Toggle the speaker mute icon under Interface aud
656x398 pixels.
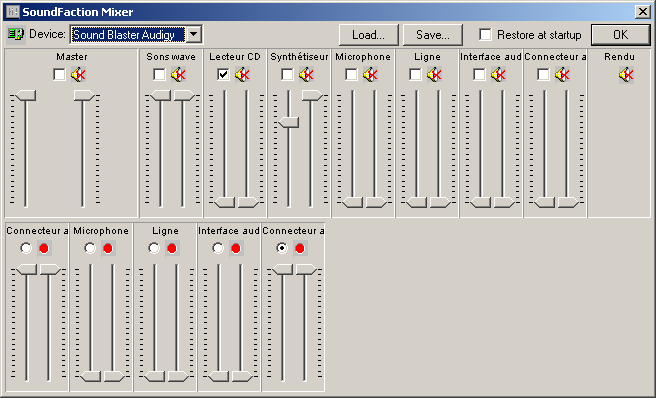(x=498, y=75)
